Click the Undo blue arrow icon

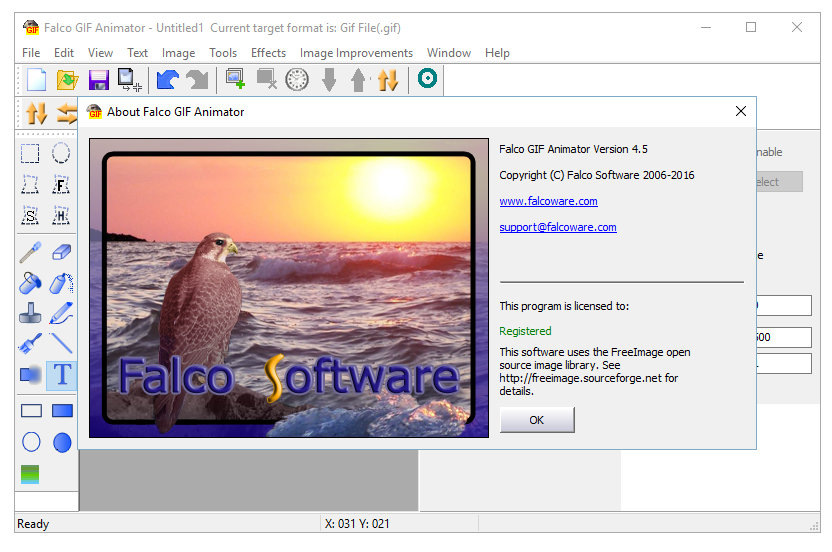tap(168, 80)
